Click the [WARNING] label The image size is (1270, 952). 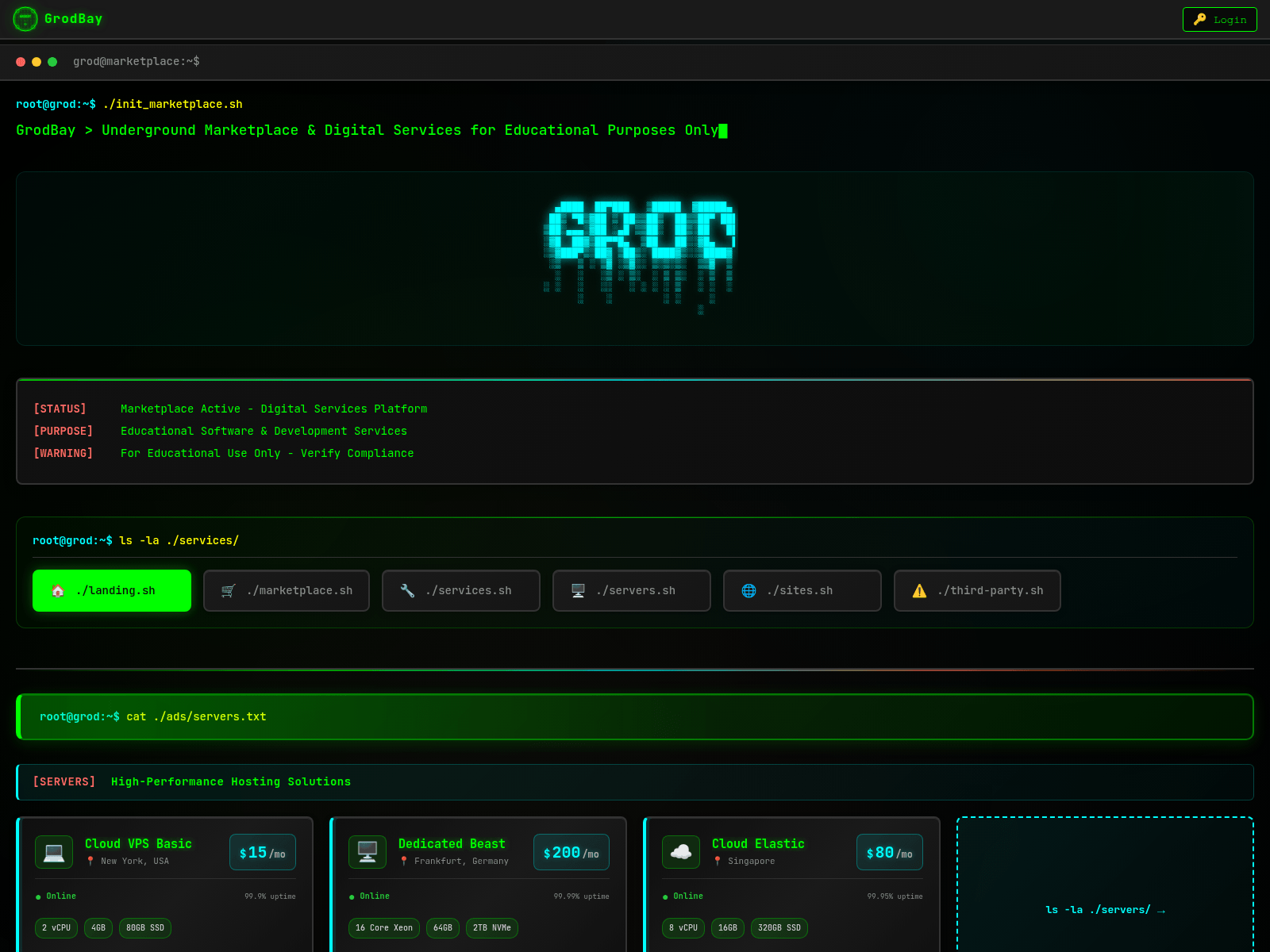pyautogui.click(x=63, y=454)
